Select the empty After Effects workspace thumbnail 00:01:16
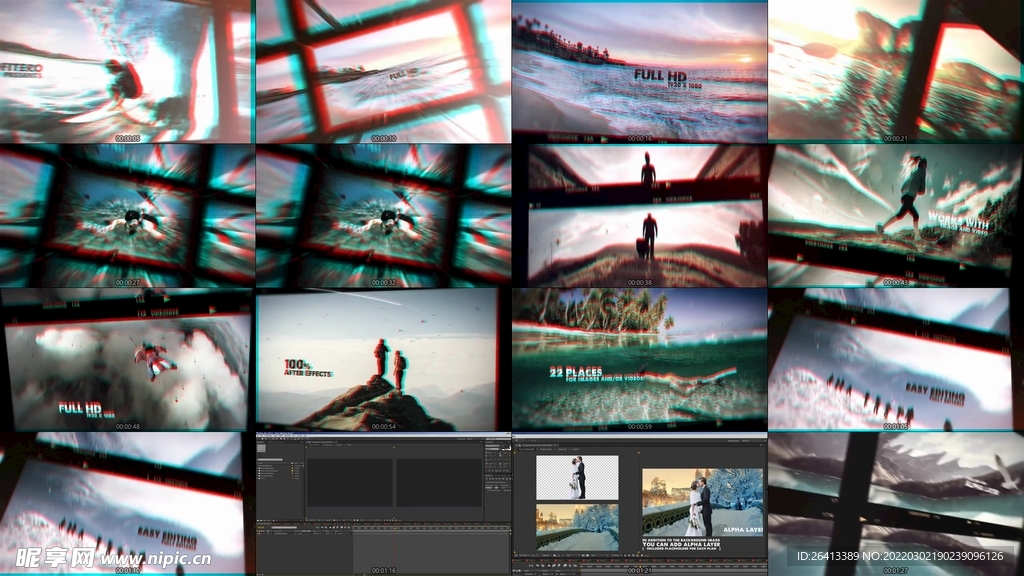Viewport: 1024px width, 576px height. tap(383, 504)
